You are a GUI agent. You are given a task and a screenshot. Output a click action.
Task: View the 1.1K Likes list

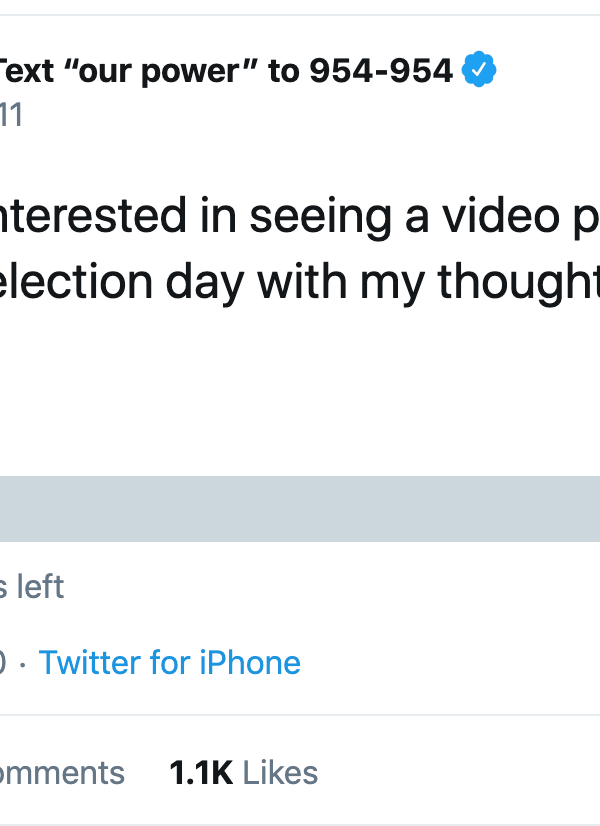[x=243, y=772]
